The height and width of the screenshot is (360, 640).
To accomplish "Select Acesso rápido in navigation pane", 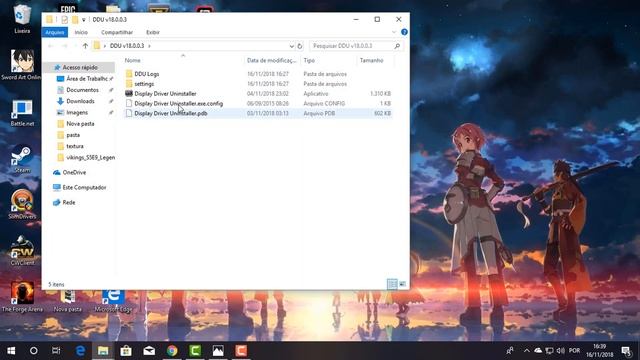I will click(x=80, y=67).
